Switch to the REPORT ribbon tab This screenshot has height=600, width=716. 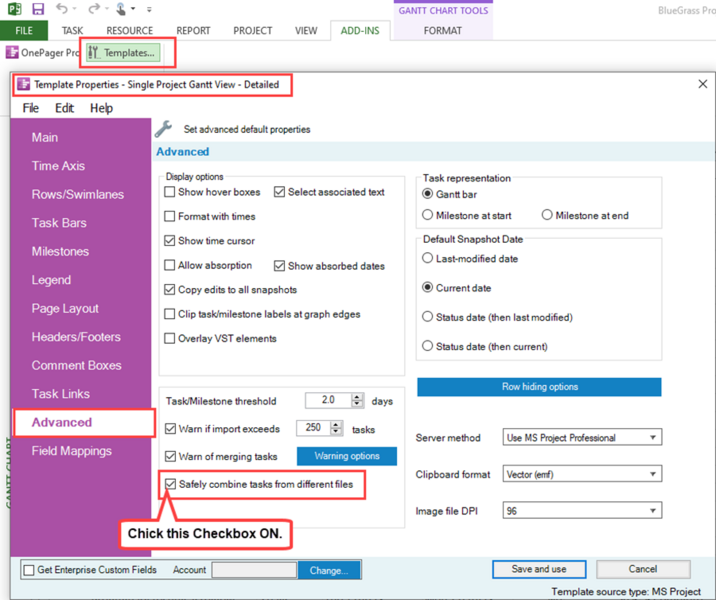pos(193,31)
